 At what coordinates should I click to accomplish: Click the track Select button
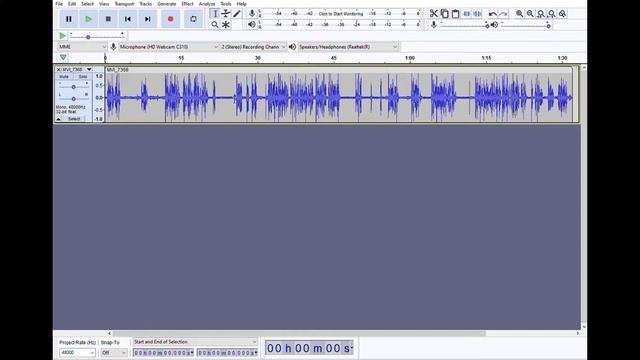click(x=74, y=119)
